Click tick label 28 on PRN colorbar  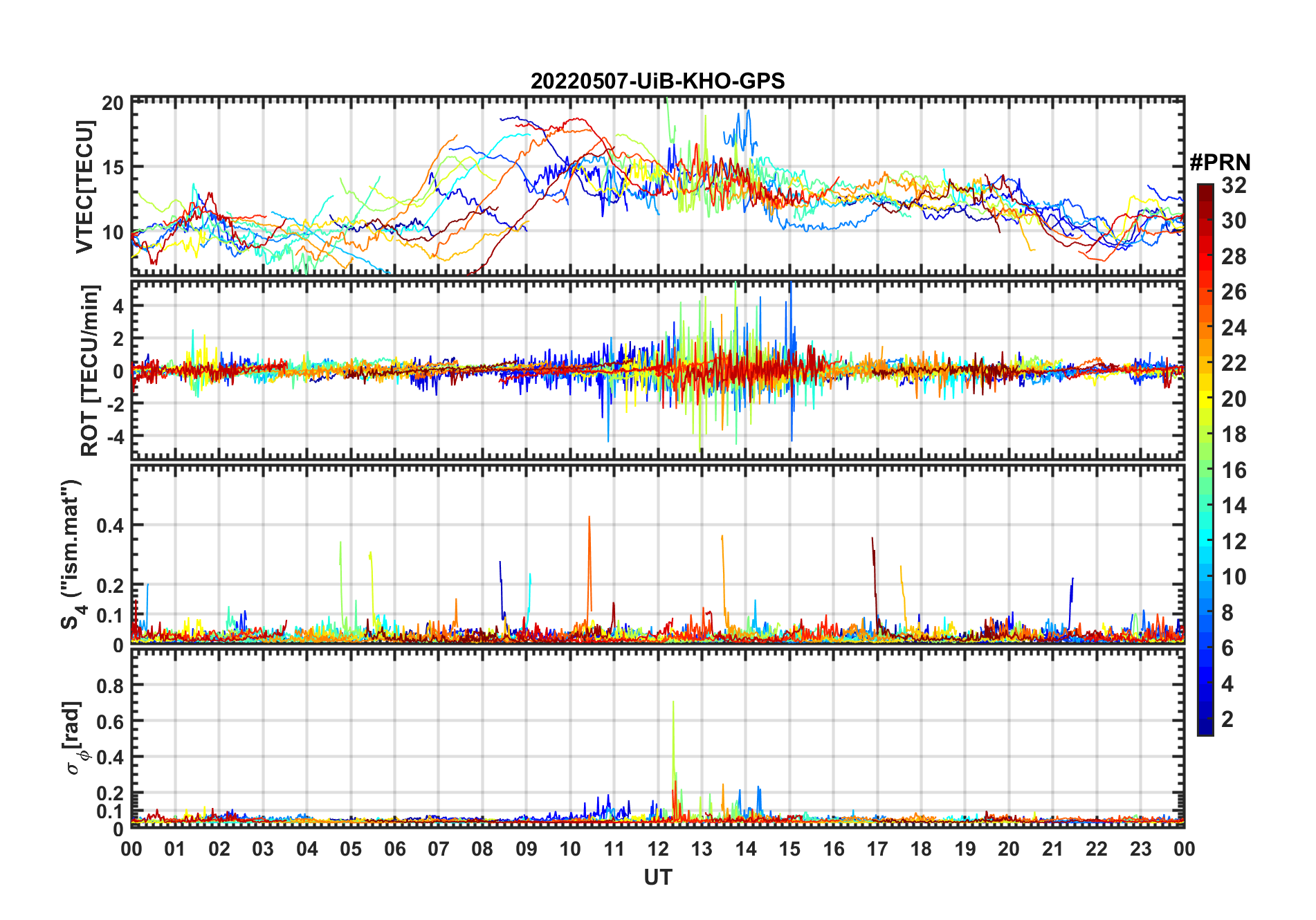coord(1234,257)
